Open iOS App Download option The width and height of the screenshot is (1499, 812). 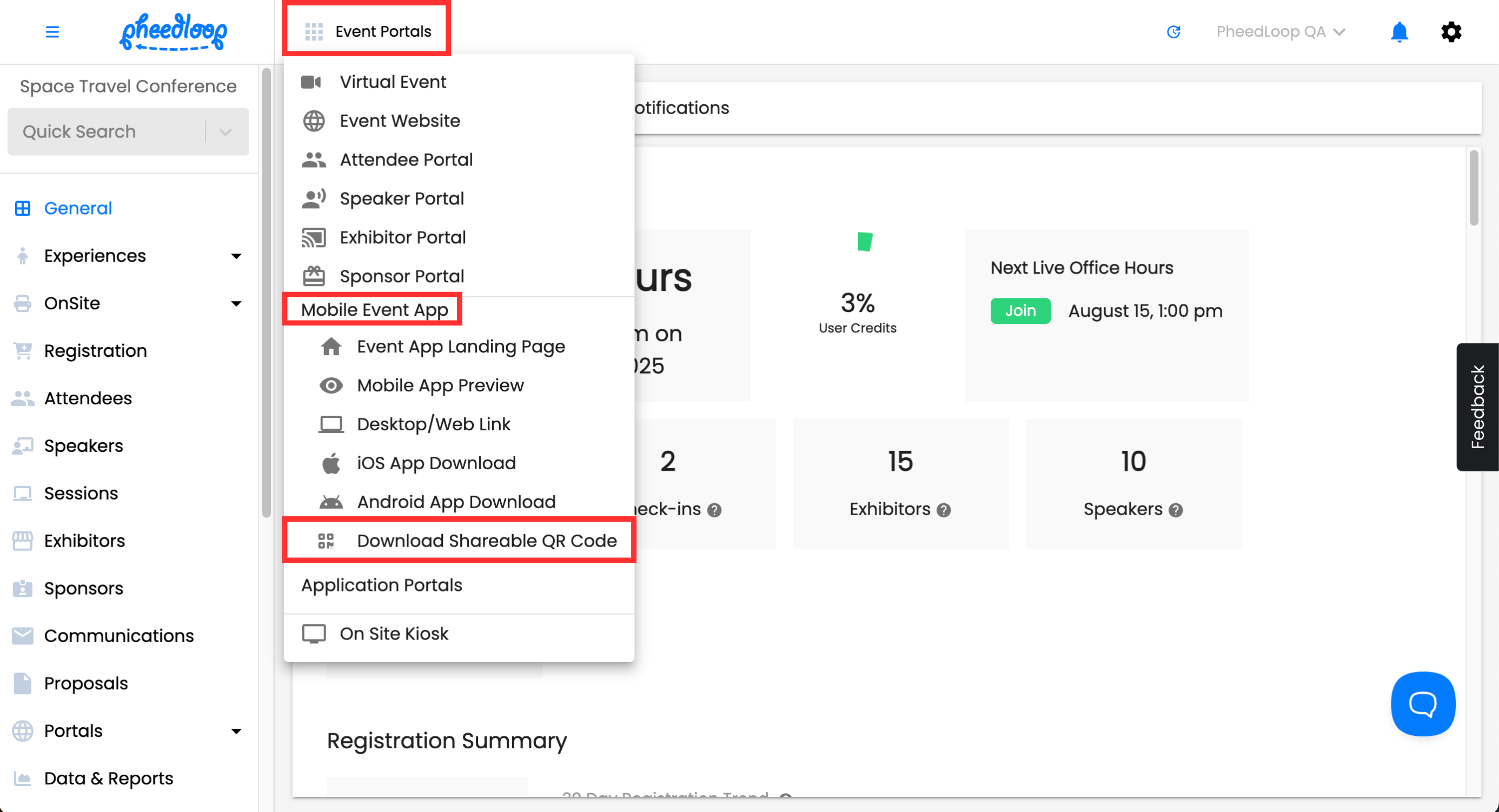[436, 463]
